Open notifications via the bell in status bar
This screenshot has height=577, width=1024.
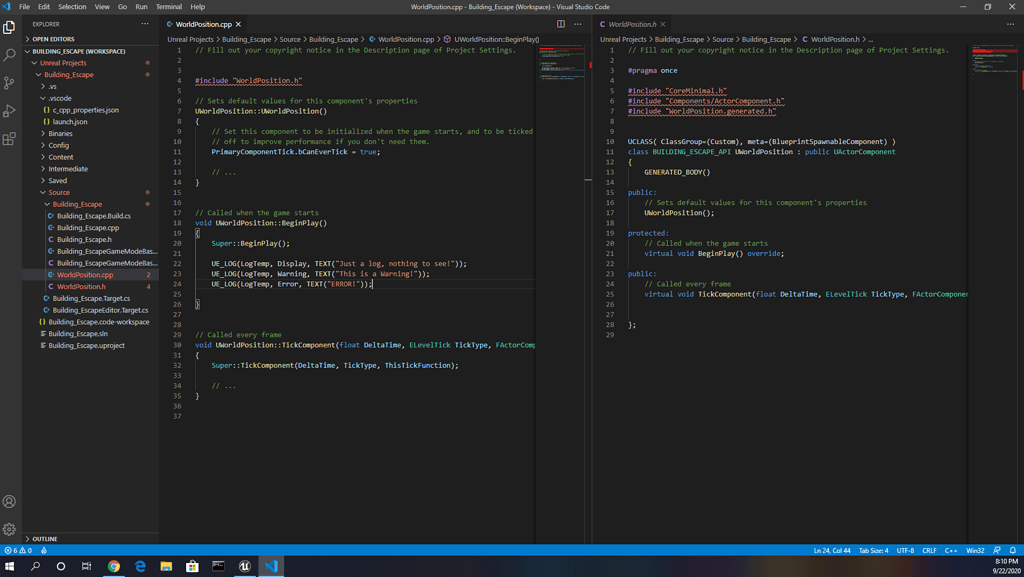point(1012,550)
